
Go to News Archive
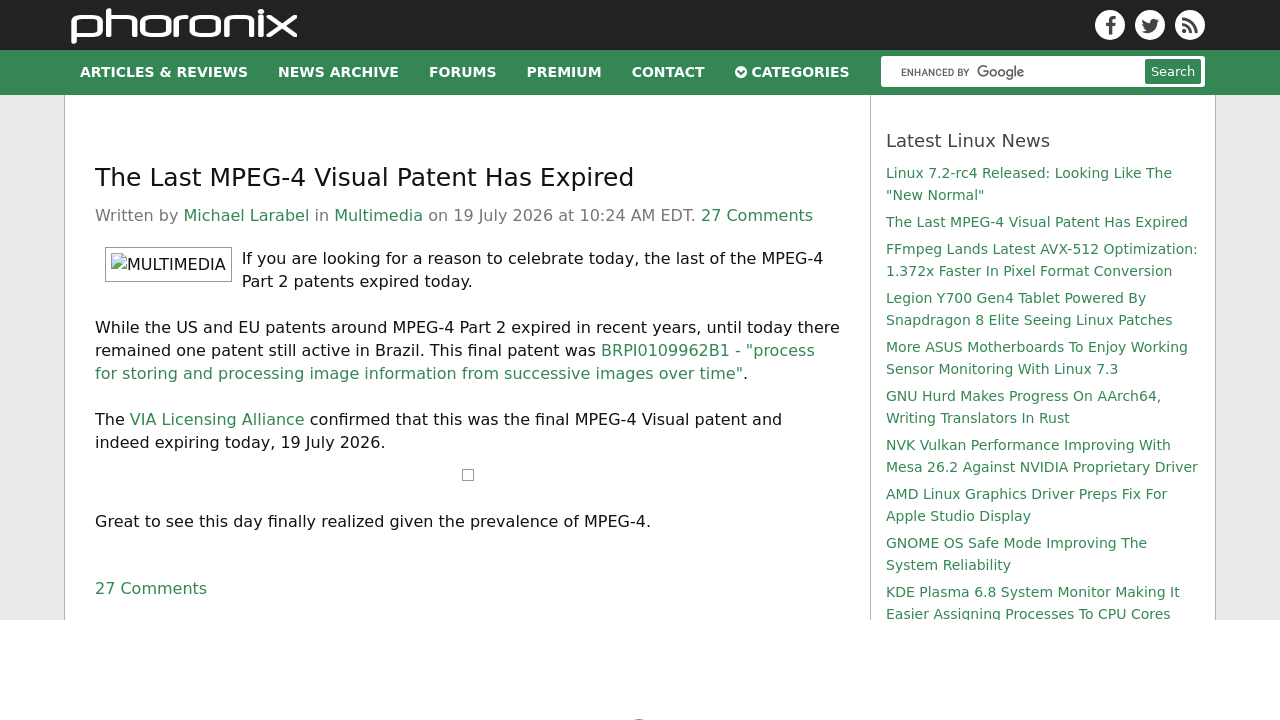pyautogui.click(x=338, y=72)
